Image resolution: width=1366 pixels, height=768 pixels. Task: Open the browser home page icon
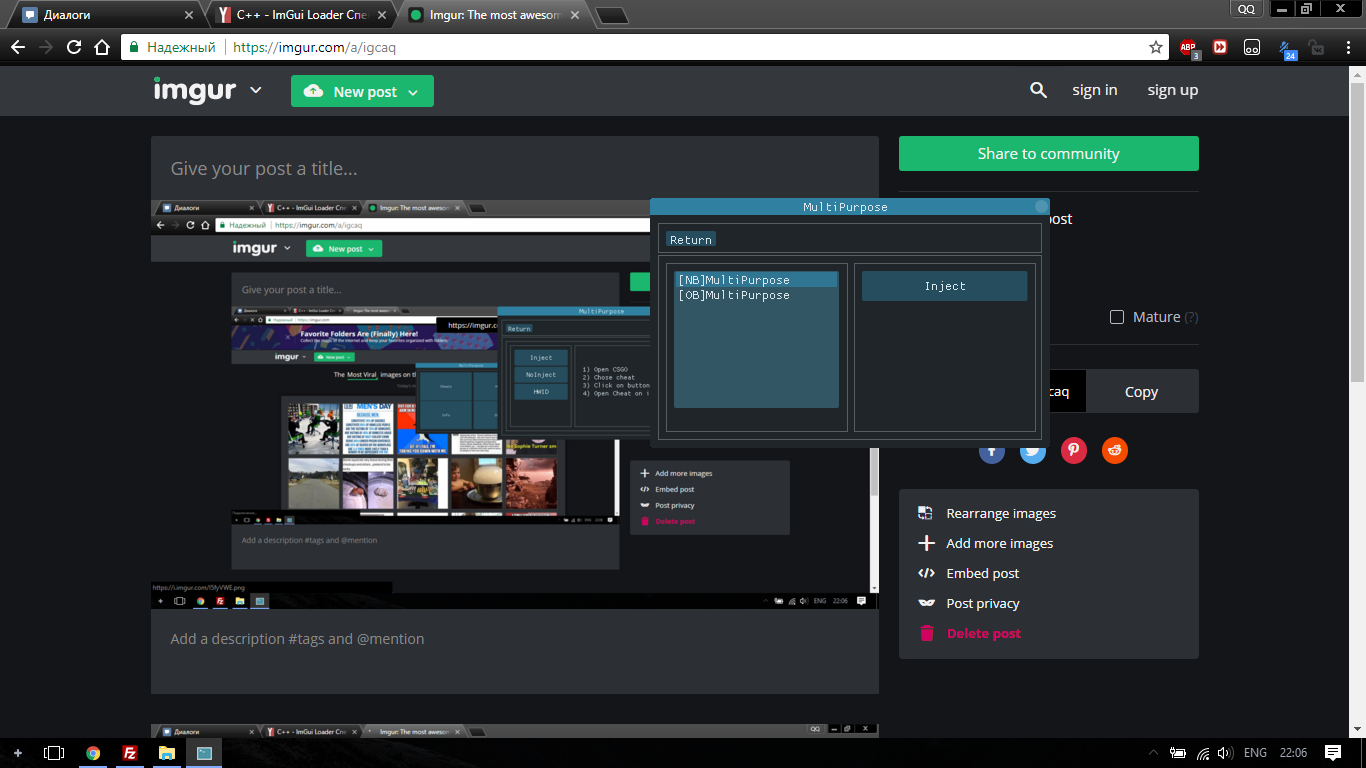101,47
